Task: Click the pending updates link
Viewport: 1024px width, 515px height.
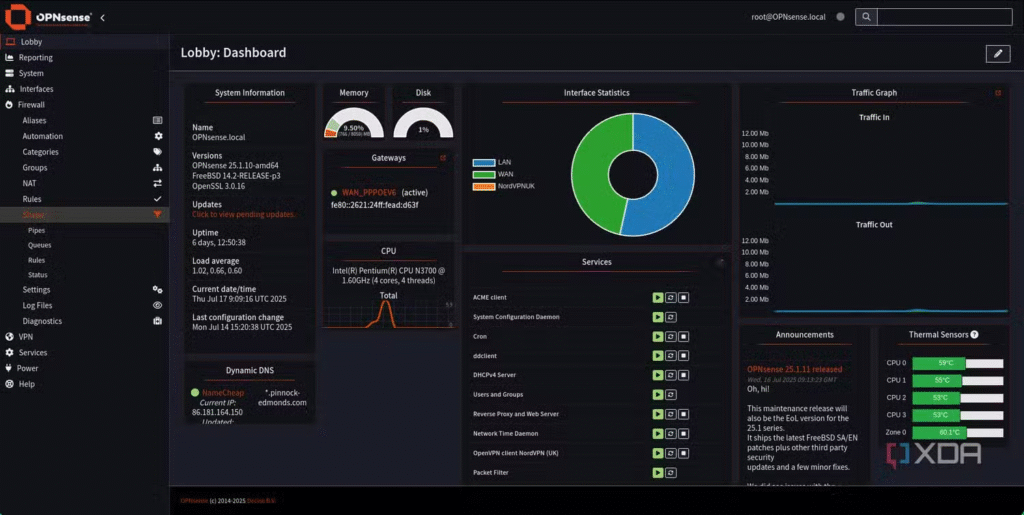Action: pos(243,215)
